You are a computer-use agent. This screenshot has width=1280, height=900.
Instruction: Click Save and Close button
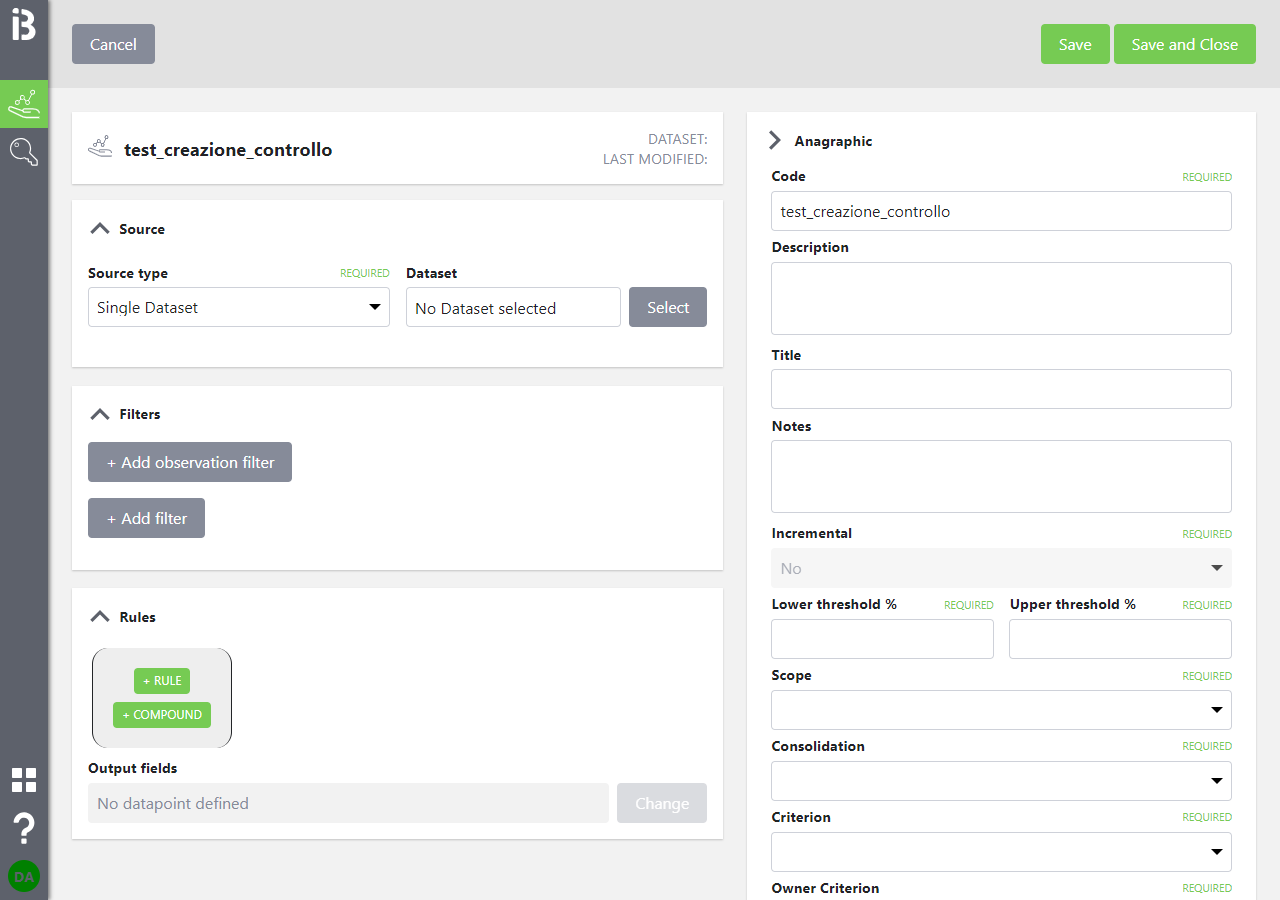click(1184, 44)
